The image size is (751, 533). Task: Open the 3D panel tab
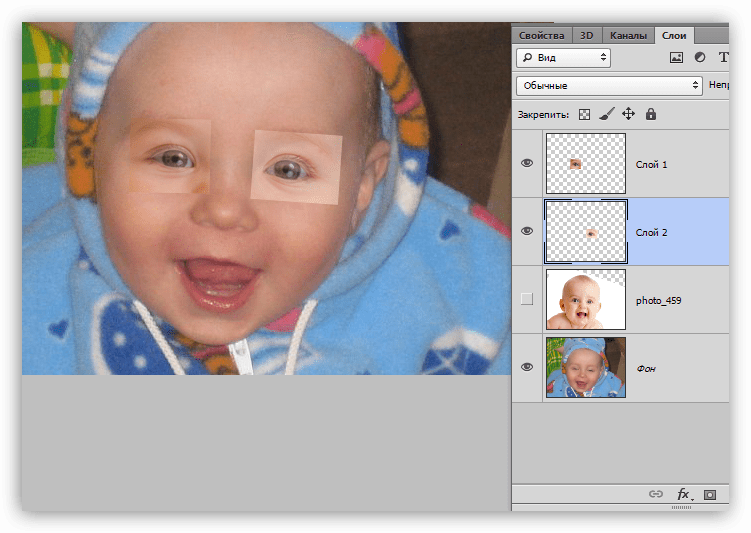pos(587,35)
